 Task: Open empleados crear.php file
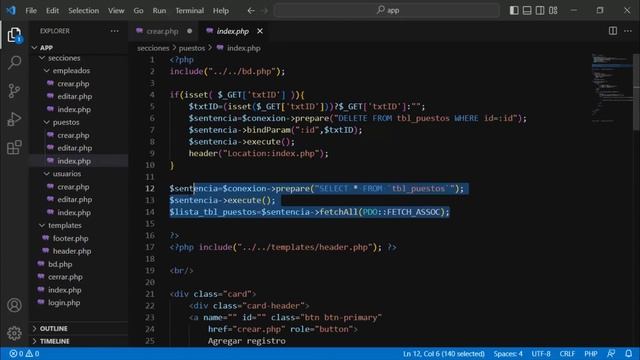coord(73,84)
